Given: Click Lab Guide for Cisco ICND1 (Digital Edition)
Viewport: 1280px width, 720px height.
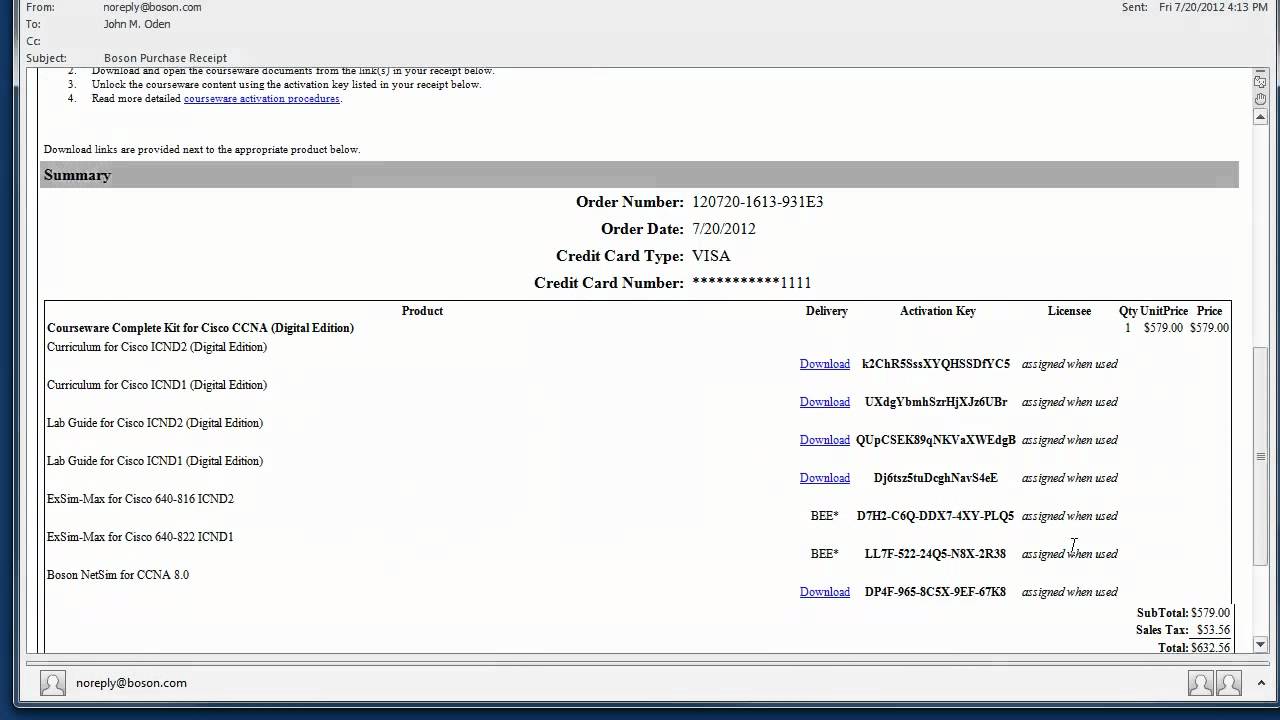Looking at the screenshot, I should click(155, 461).
